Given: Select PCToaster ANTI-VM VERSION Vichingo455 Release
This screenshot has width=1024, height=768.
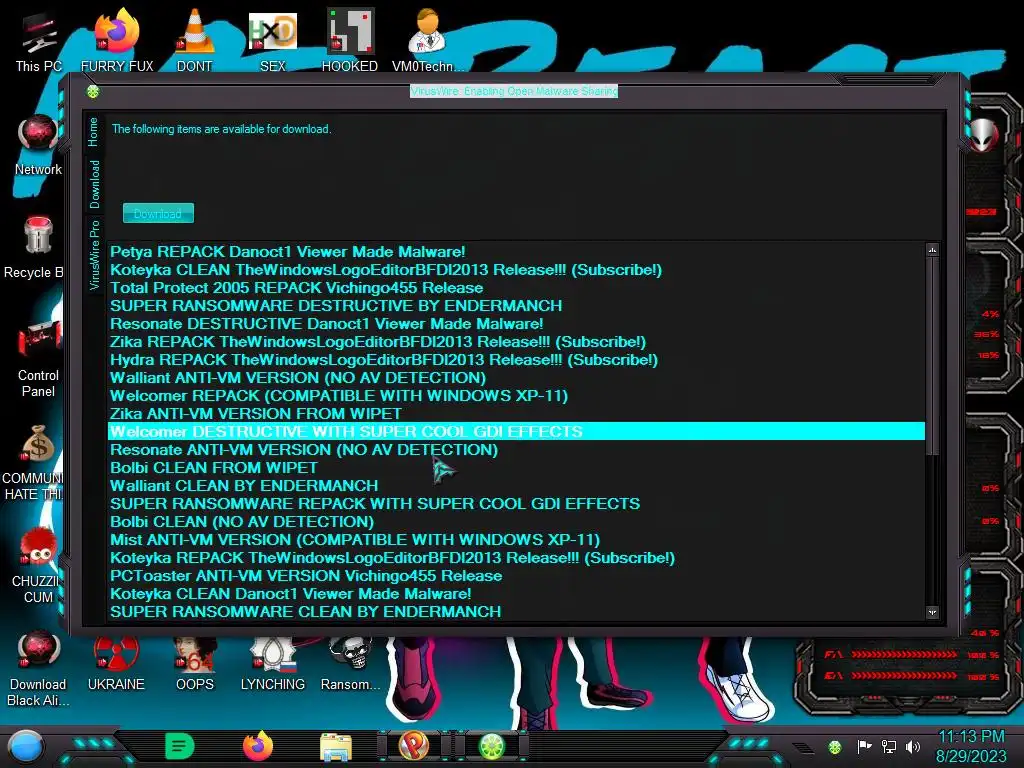Looking at the screenshot, I should click(x=516, y=576).
